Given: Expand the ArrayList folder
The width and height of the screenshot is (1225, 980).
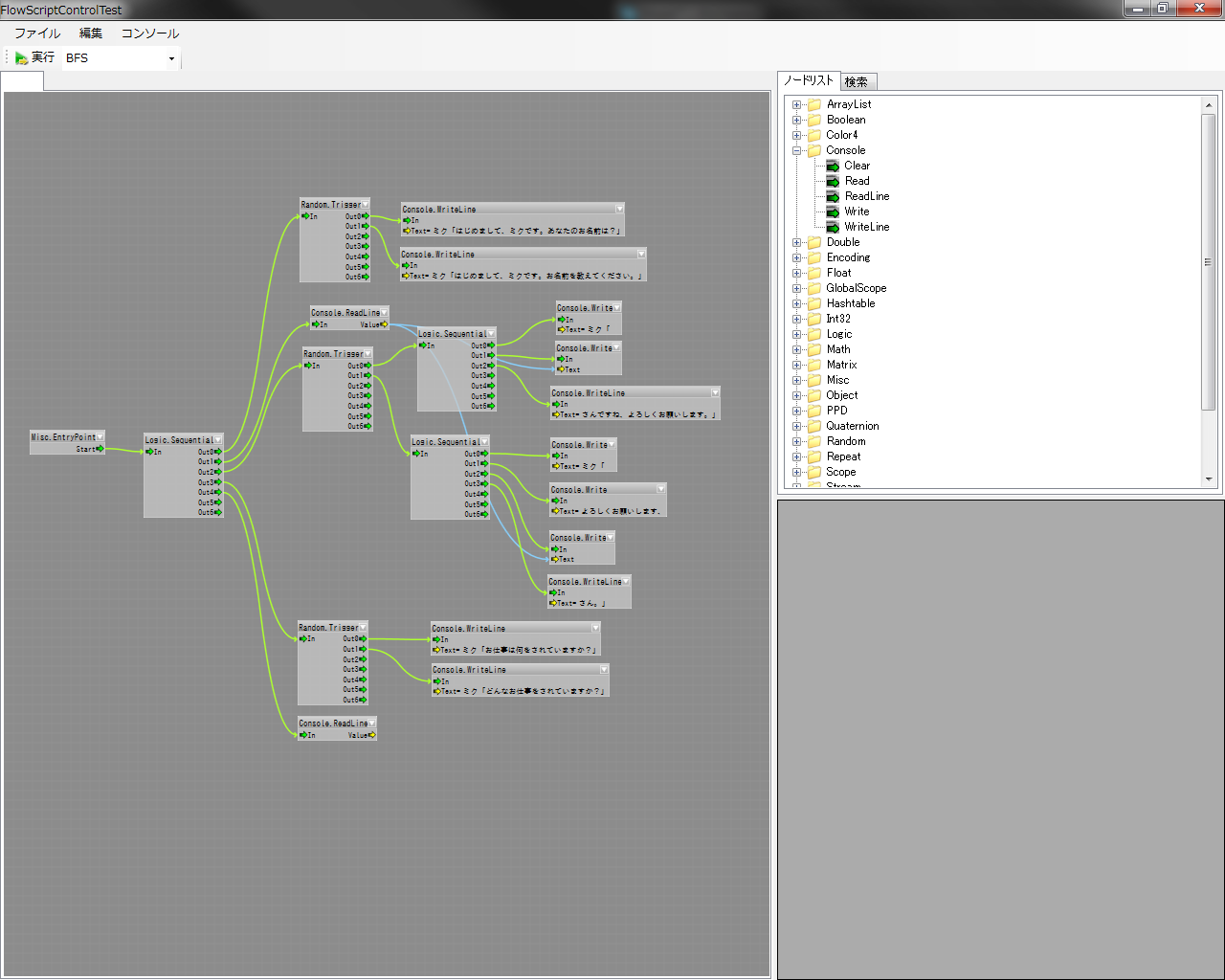Looking at the screenshot, I should [796, 104].
